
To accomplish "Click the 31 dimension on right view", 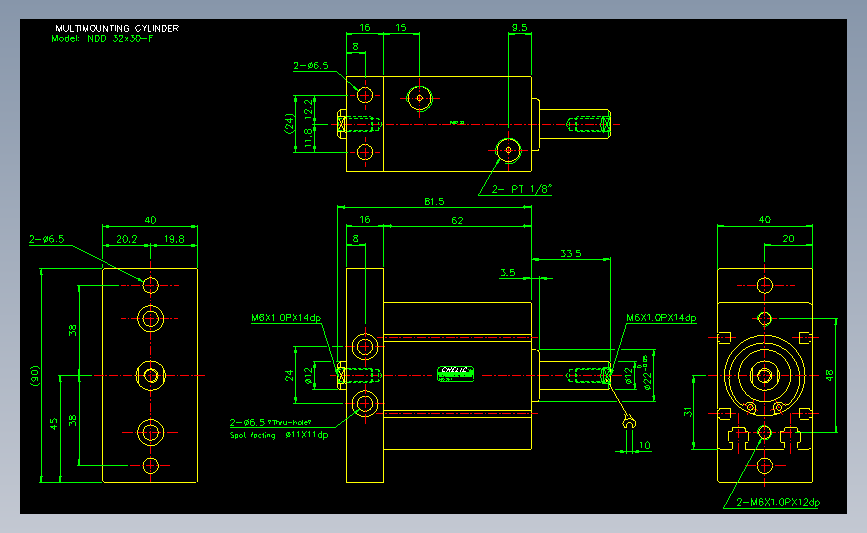I will pos(687,412).
